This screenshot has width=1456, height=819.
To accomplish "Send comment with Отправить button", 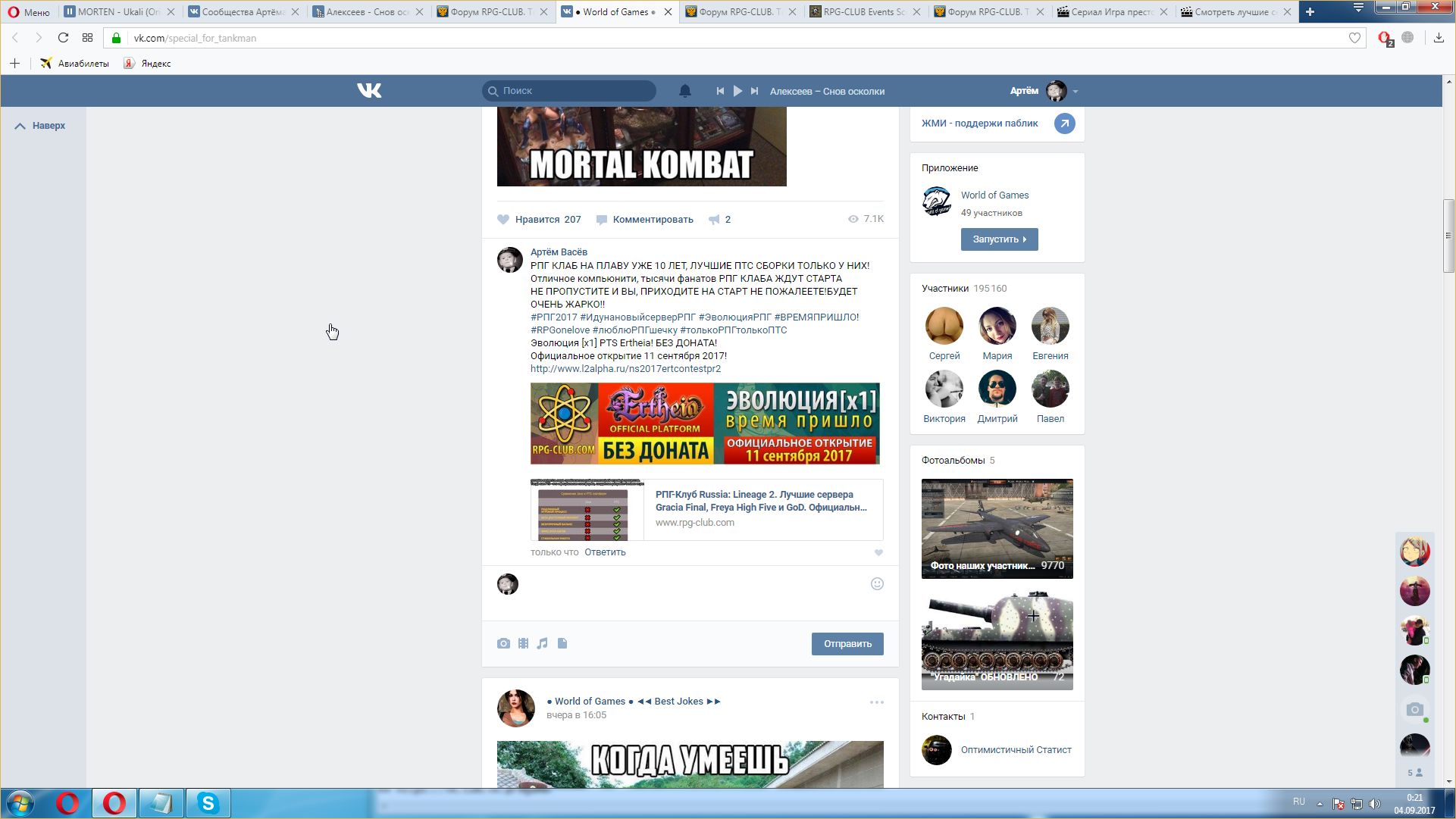I will point(847,644).
